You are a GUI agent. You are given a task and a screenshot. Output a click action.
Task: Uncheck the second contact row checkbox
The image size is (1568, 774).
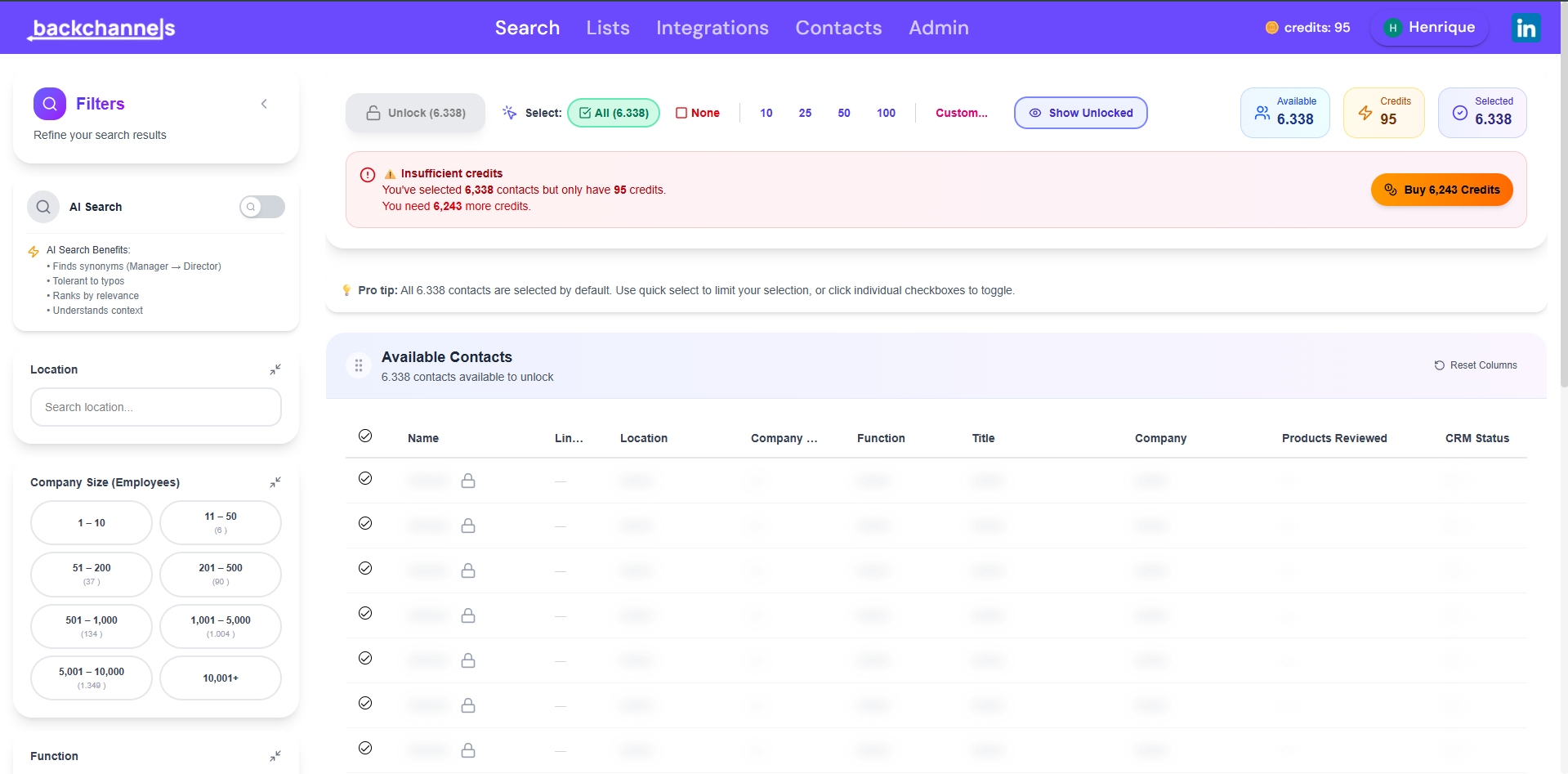click(x=365, y=523)
